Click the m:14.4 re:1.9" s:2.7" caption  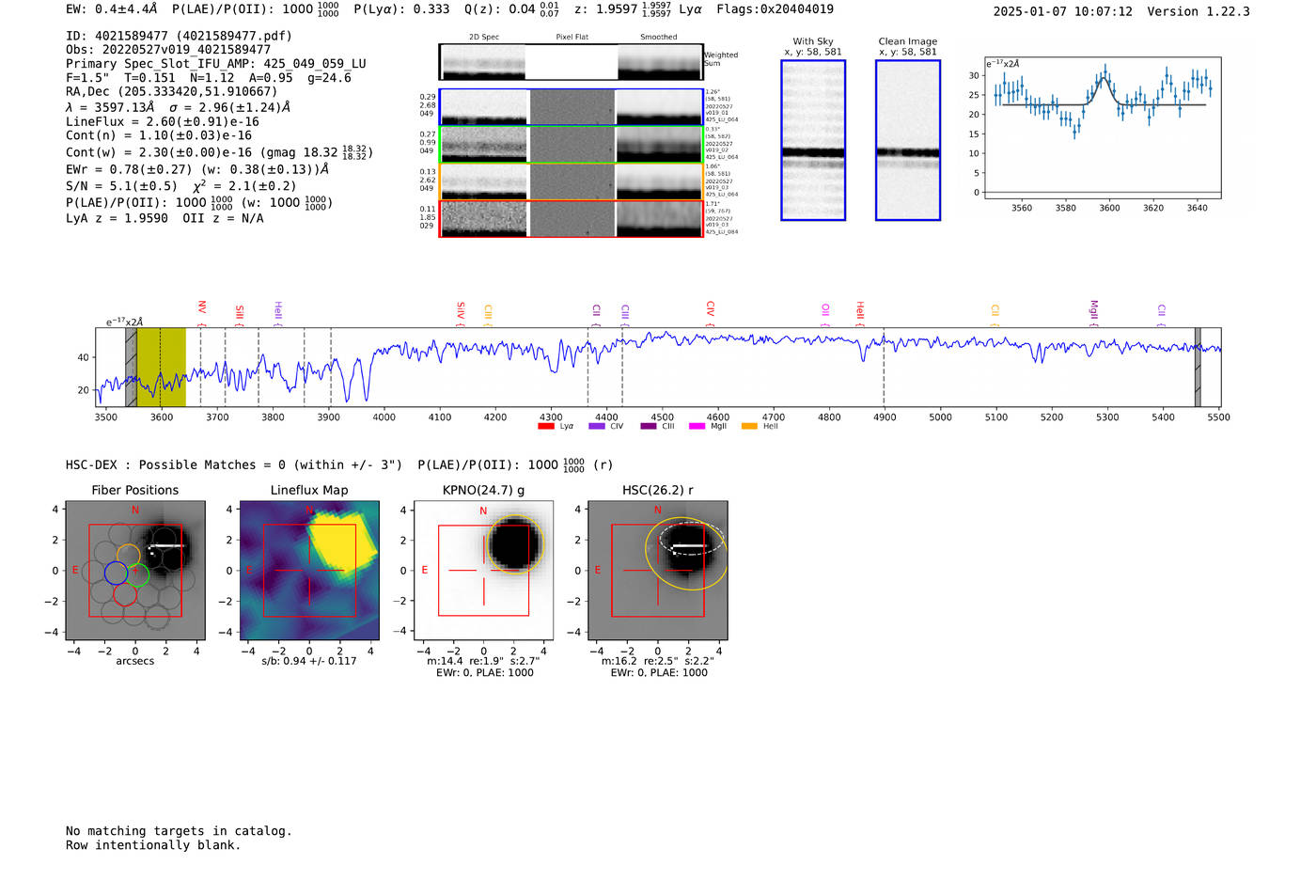pyautogui.click(x=483, y=661)
